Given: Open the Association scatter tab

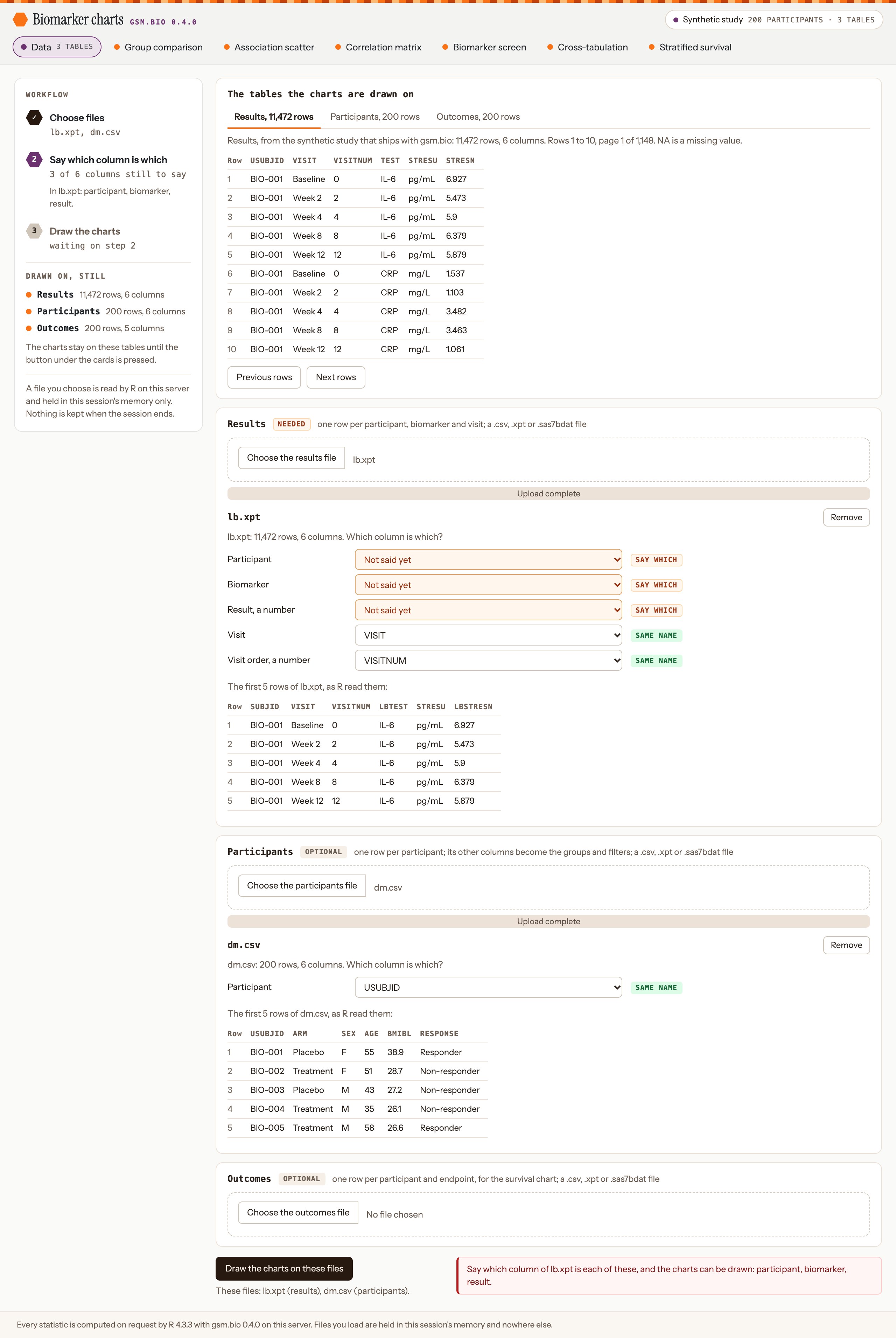Looking at the screenshot, I should click(269, 48).
